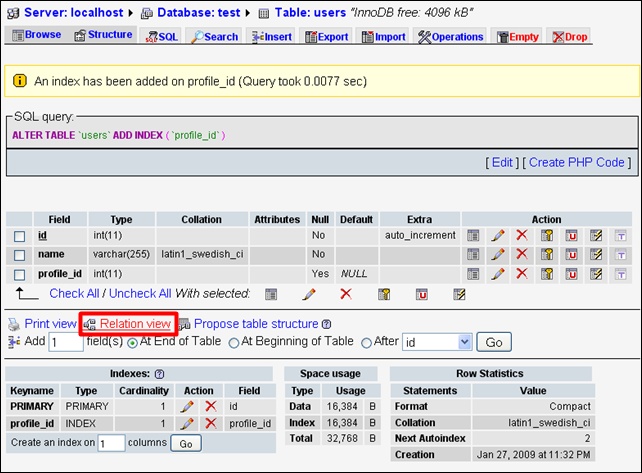642x473 pixels.
Task: Select At End of Table radio
Action: [x=132, y=343]
